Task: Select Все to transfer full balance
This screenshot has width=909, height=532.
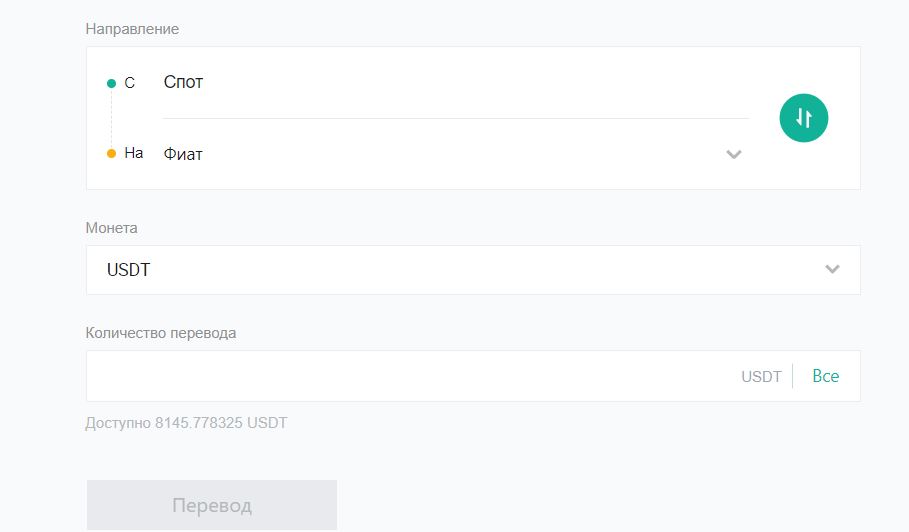Action: coord(826,376)
